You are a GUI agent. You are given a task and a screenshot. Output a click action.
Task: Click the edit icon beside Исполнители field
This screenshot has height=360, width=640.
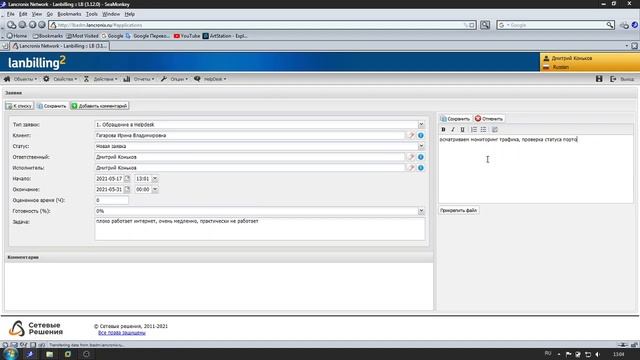click(411, 168)
